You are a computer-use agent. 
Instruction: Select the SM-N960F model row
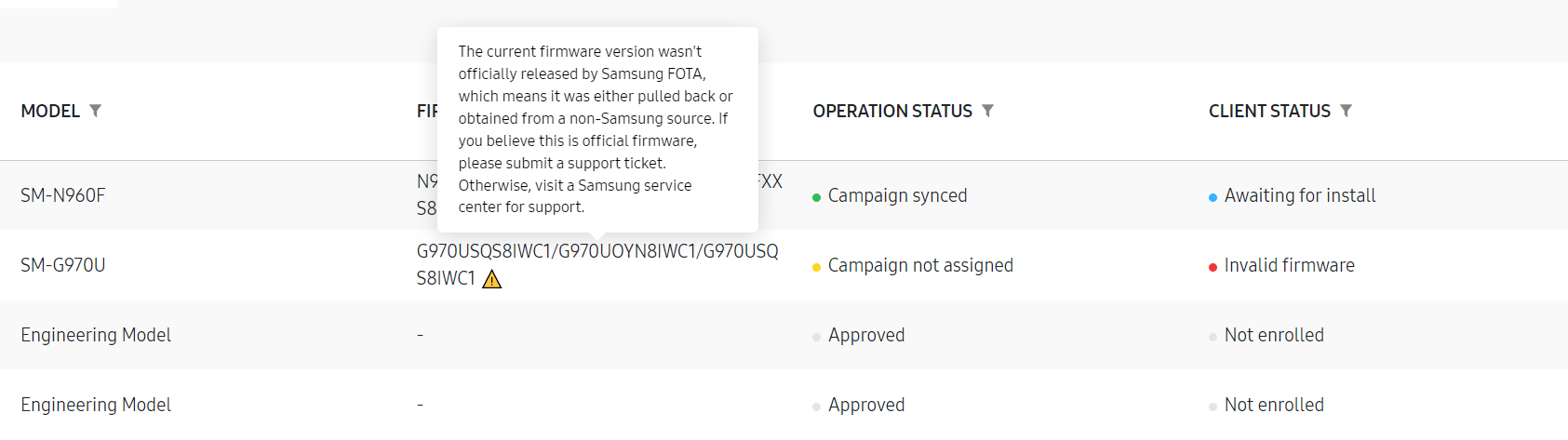784,195
